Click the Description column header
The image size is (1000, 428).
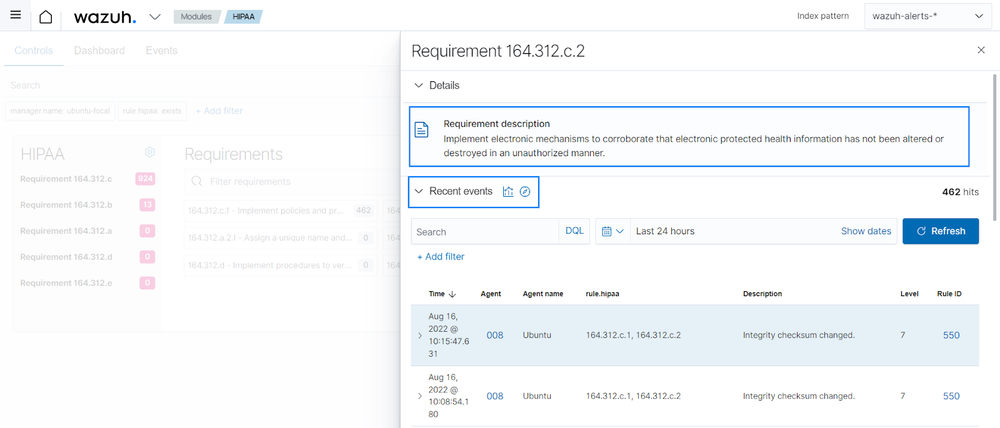coord(762,294)
